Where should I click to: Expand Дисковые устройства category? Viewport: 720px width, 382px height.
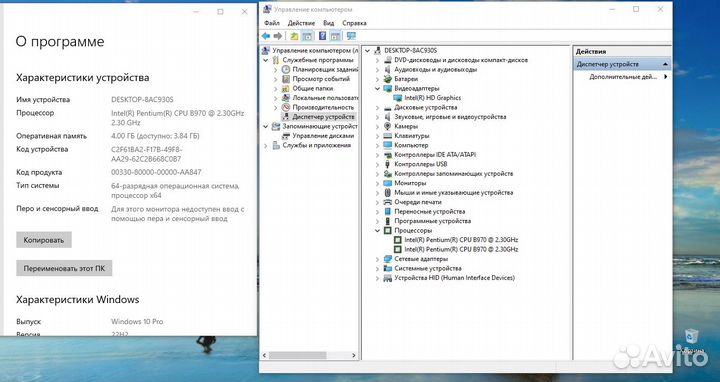coord(377,107)
